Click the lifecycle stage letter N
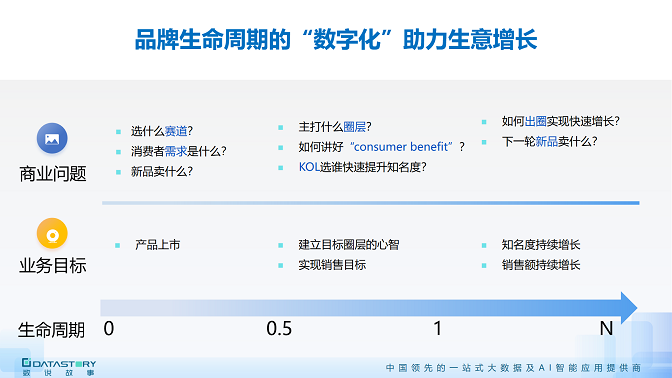 pos(606,329)
